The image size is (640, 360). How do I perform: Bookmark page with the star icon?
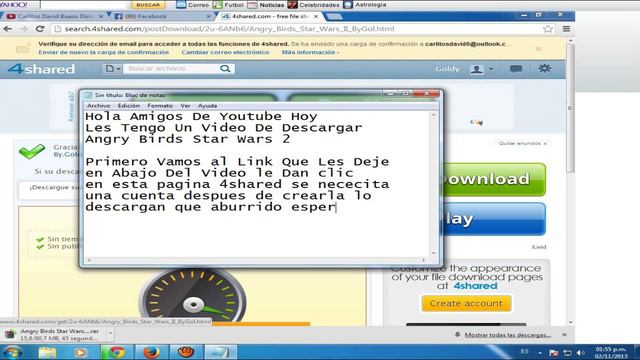point(548,29)
